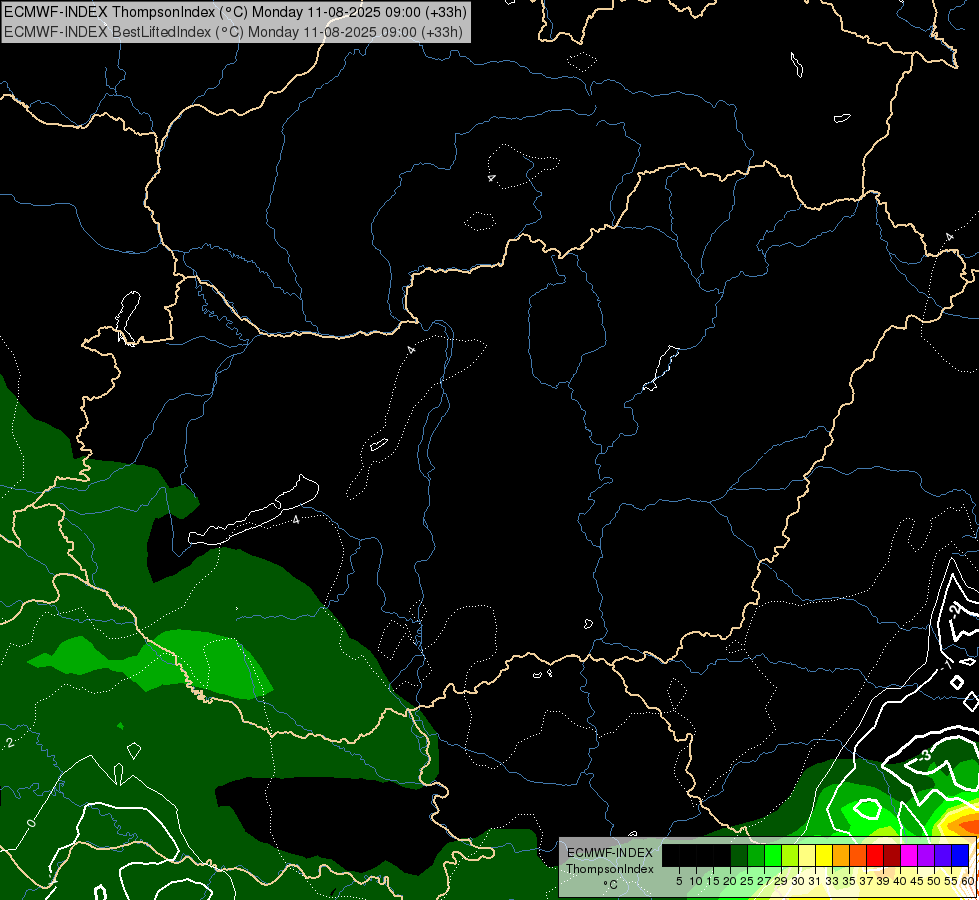The width and height of the screenshot is (979, 900).
Task: Click legend value 39
Action: [x=883, y=881]
